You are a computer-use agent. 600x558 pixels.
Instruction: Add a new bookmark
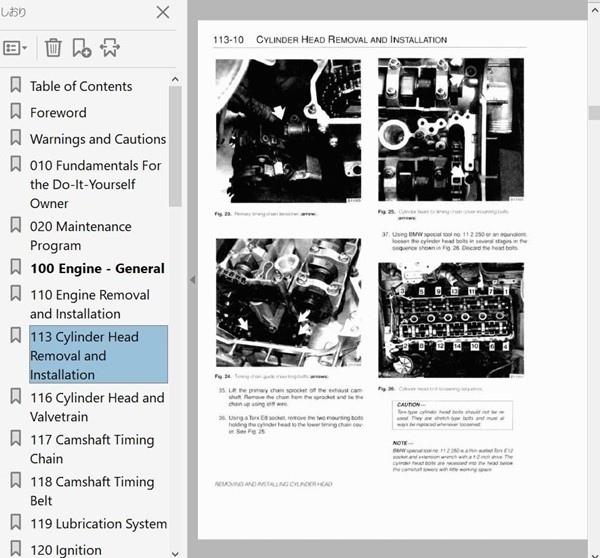82,48
